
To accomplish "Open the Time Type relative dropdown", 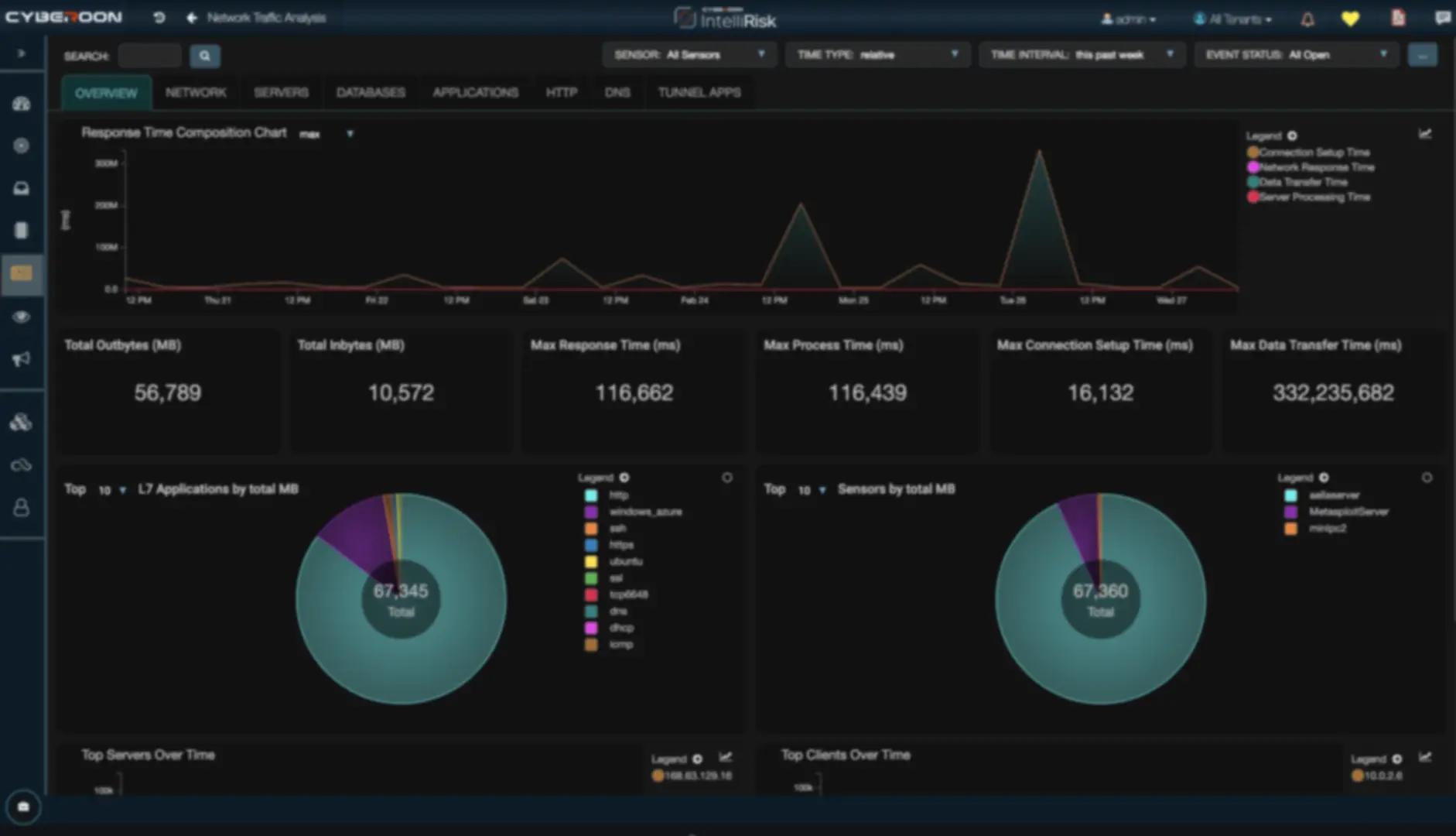I will coord(877,55).
